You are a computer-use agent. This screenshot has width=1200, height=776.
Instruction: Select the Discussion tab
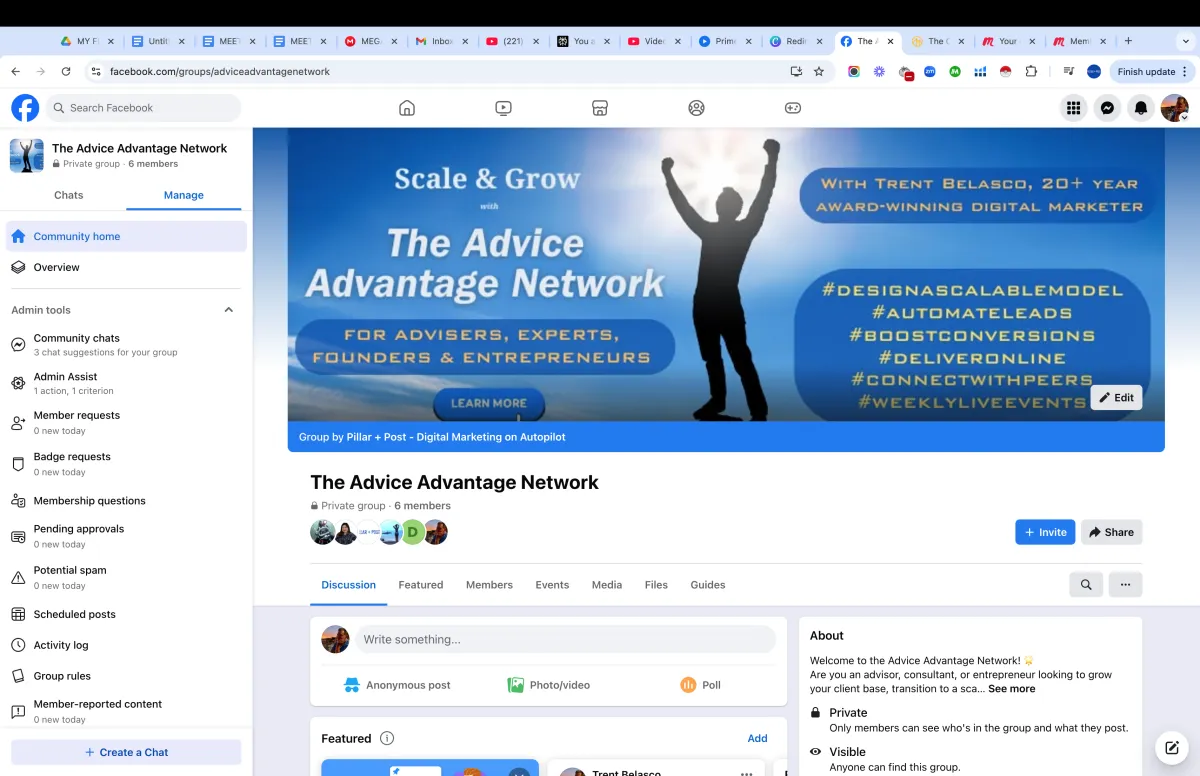pos(348,585)
